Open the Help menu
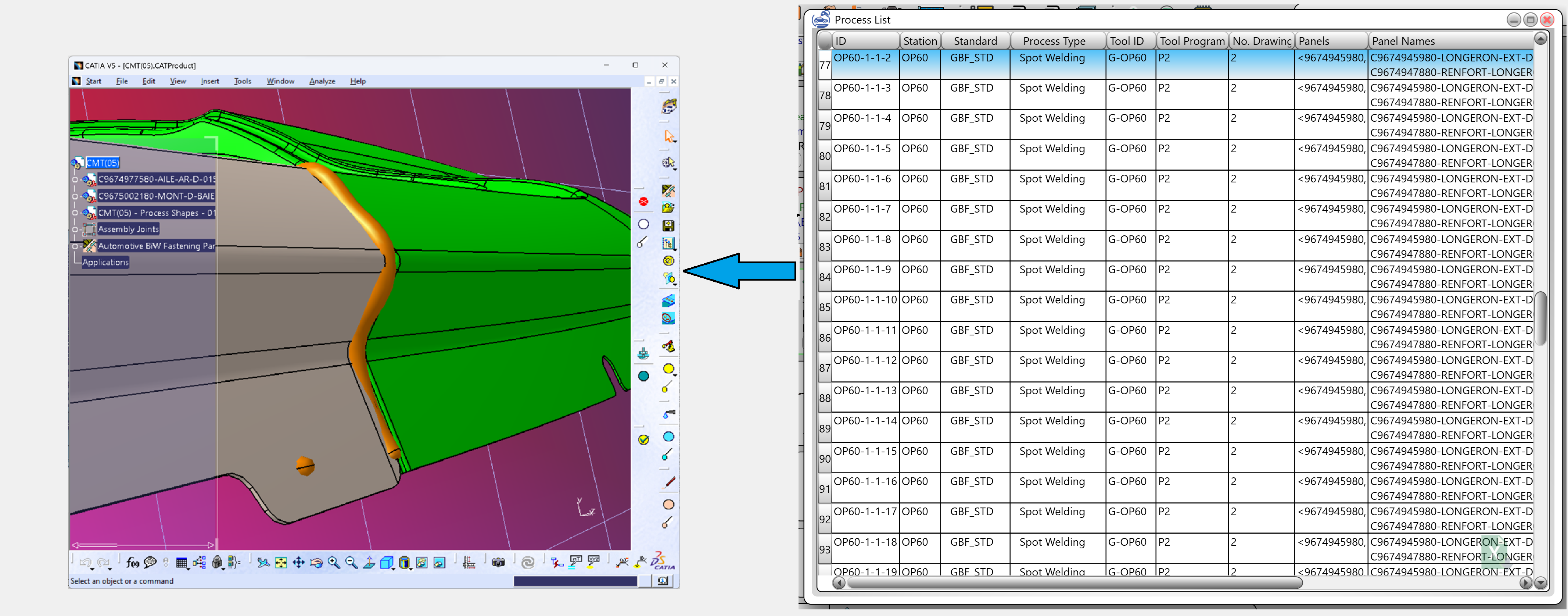The image size is (1568, 616). coord(358,81)
